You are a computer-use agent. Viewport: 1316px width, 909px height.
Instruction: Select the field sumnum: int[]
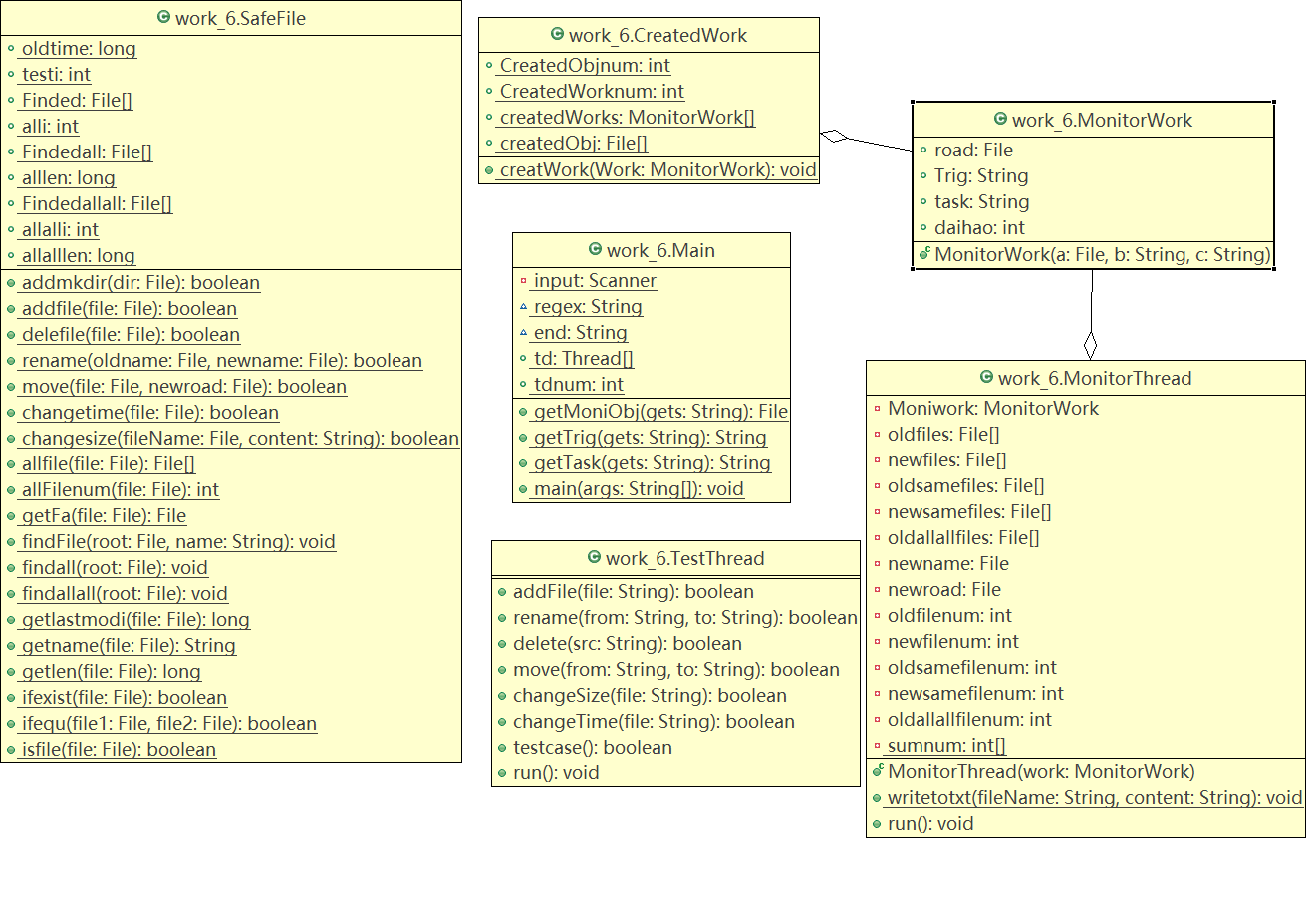pyautogui.click(x=946, y=745)
